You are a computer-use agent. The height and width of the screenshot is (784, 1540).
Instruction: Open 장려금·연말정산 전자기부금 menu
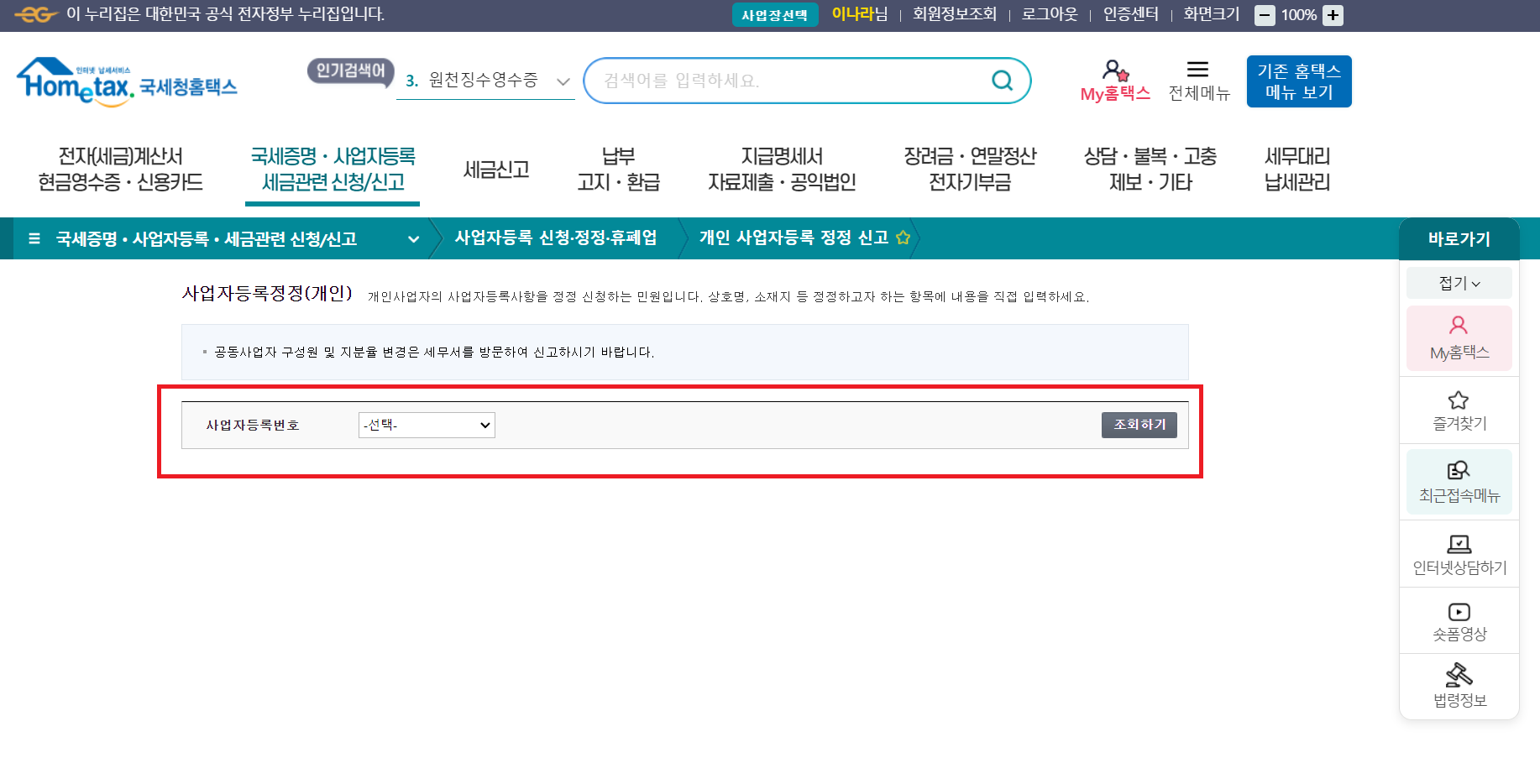coord(970,169)
